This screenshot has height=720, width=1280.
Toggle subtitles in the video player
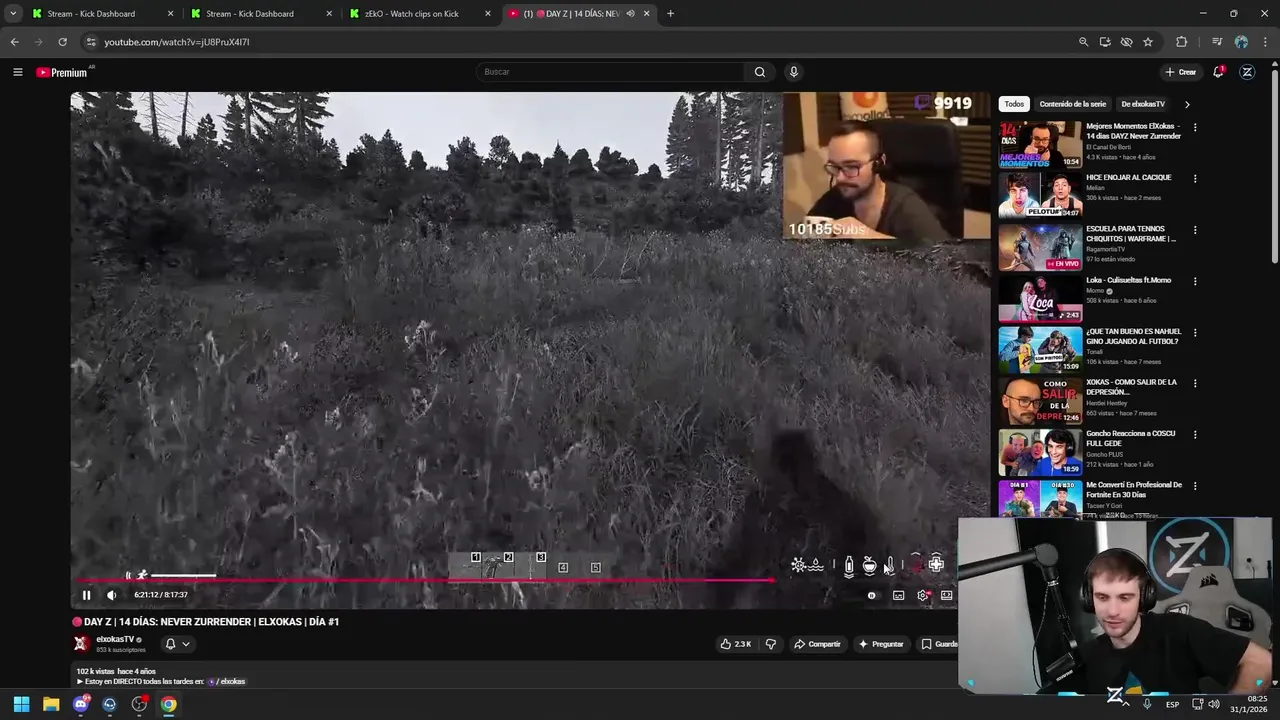[x=898, y=595]
